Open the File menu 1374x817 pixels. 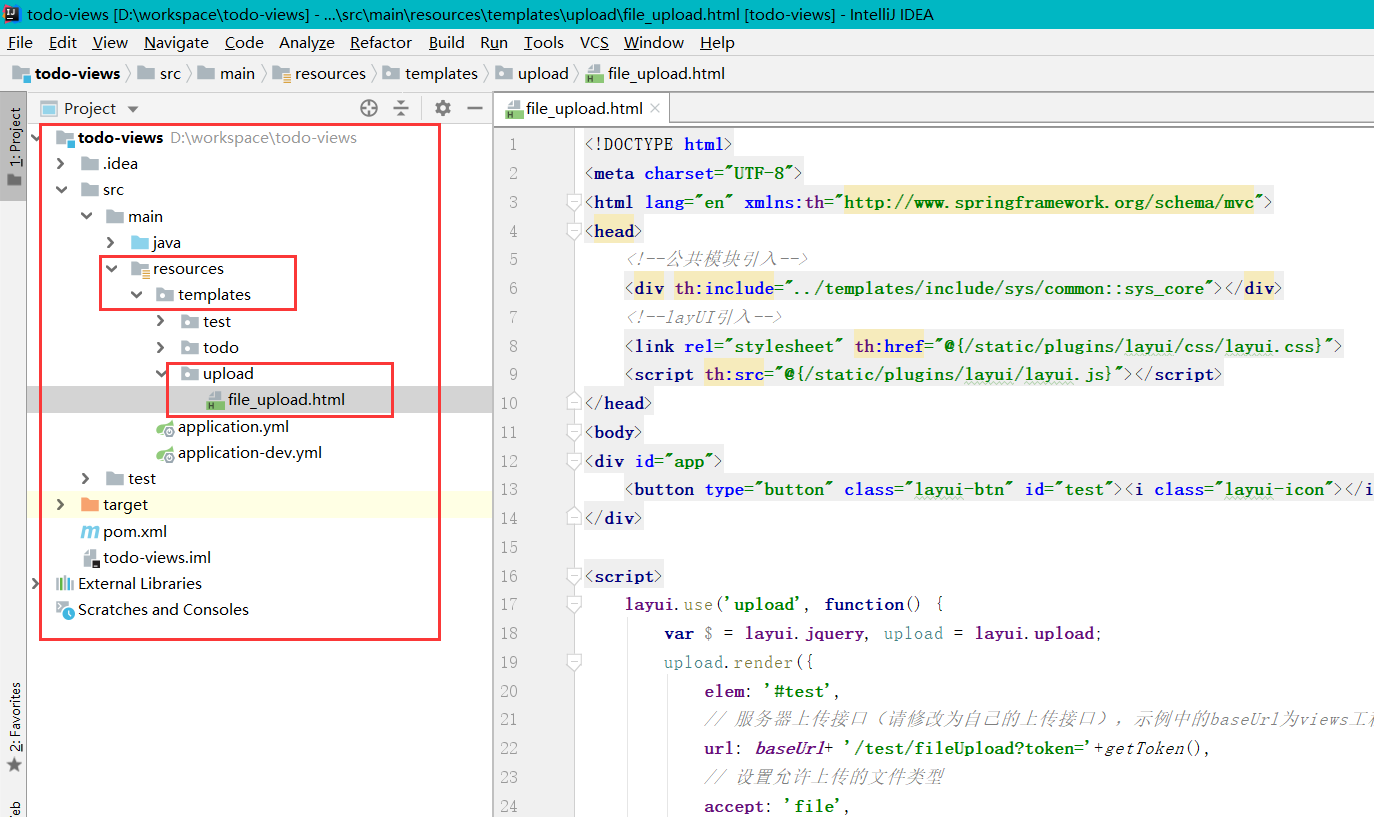click(x=20, y=42)
